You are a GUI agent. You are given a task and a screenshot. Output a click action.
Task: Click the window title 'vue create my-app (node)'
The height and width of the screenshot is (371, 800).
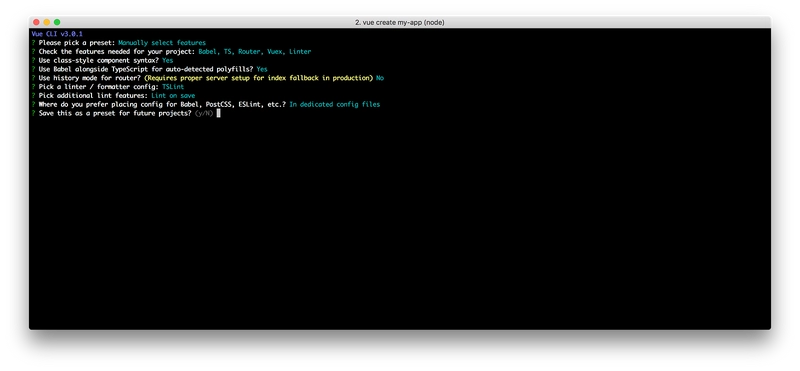click(399, 22)
